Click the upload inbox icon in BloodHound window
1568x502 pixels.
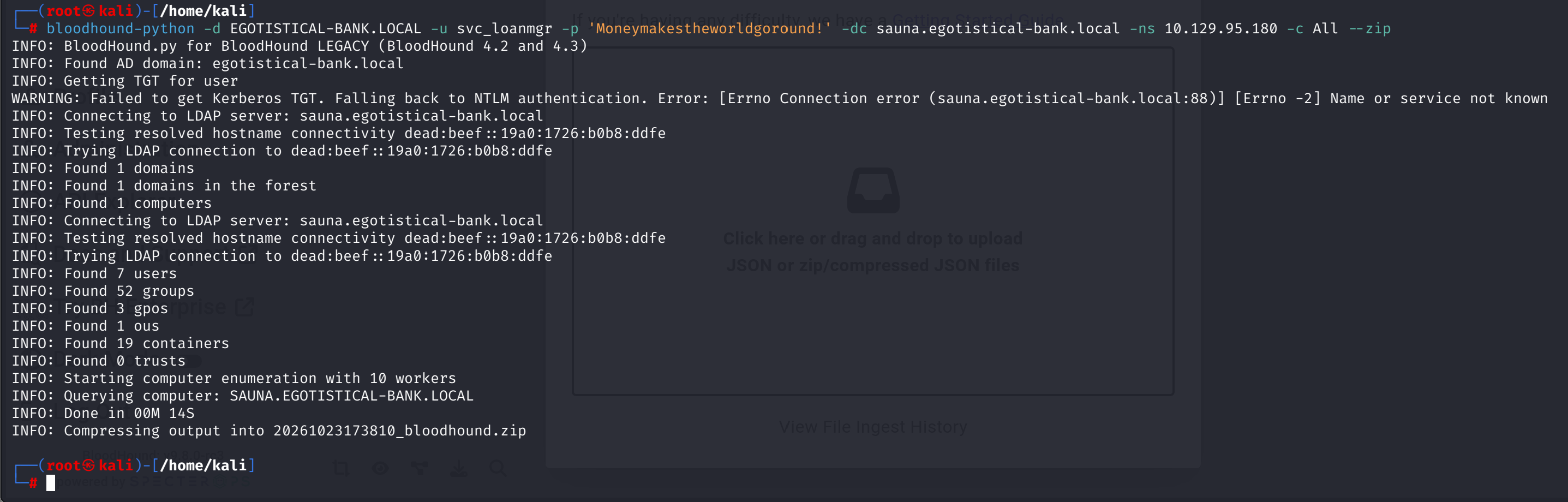coord(873,190)
